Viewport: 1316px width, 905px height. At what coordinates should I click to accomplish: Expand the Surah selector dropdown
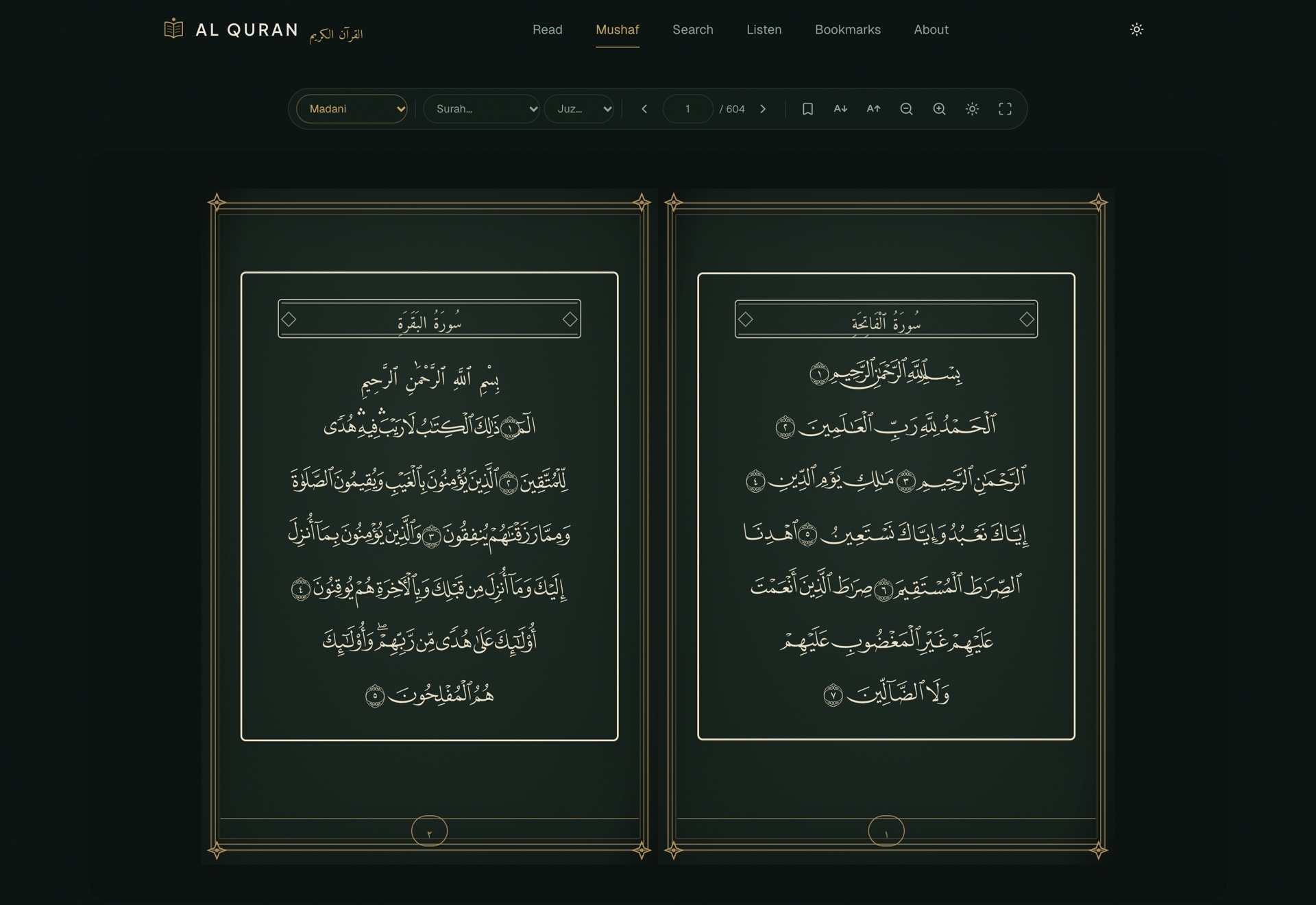click(481, 109)
